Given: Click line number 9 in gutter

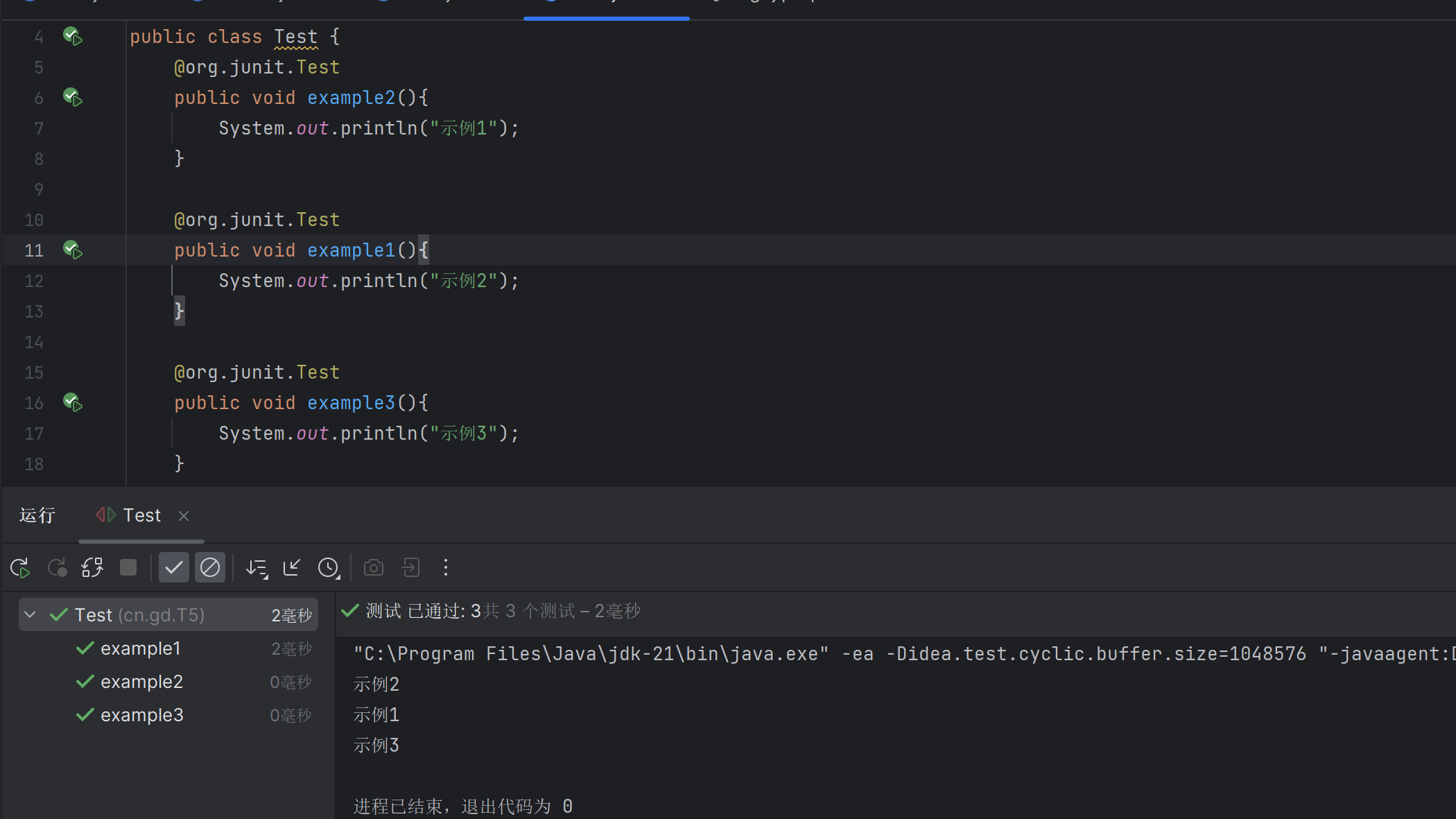Looking at the screenshot, I should [39, 189].
